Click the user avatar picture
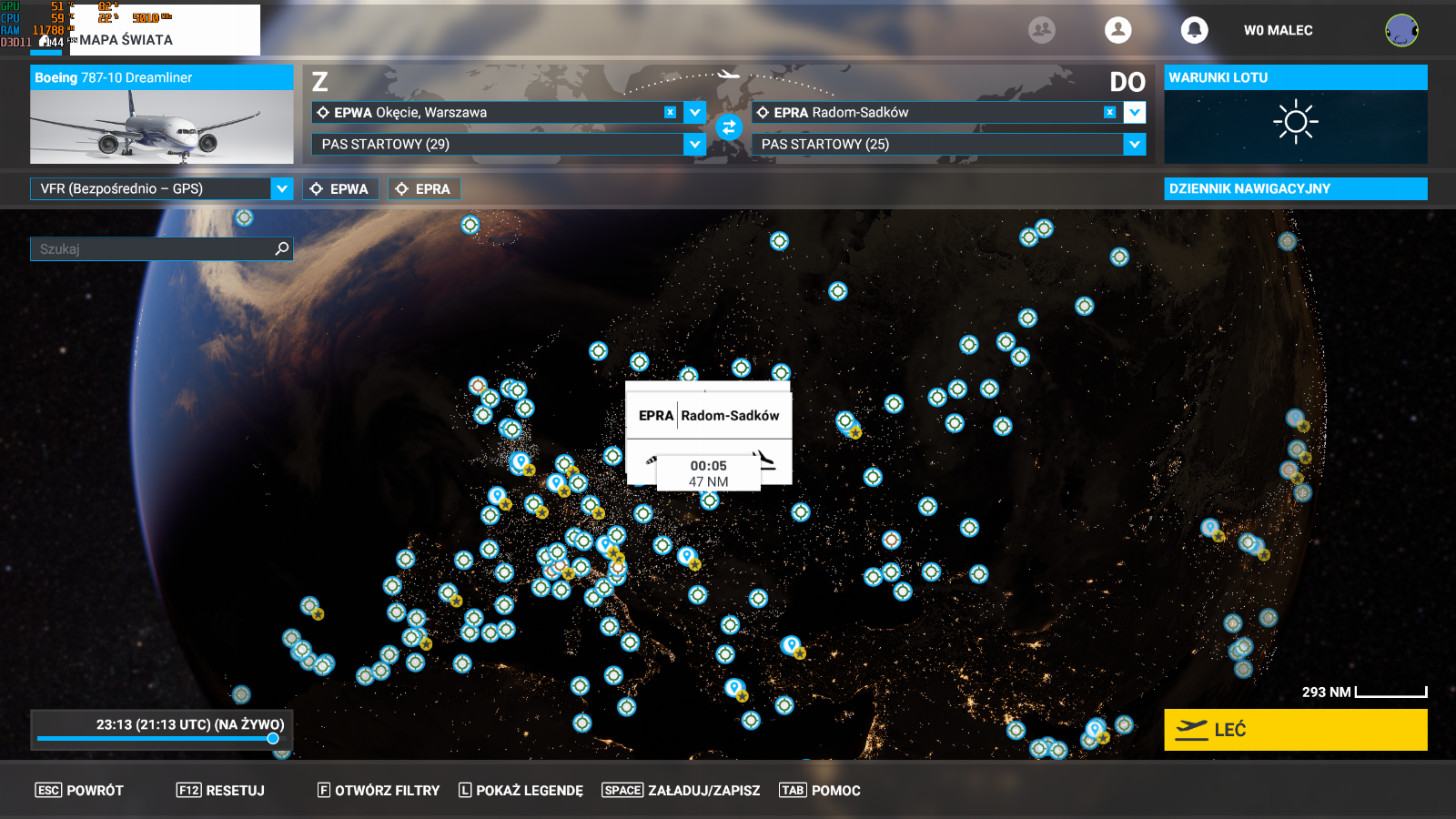Image resolution: width=1456 pixels, height=819 pixels. tap(1401, 30)
